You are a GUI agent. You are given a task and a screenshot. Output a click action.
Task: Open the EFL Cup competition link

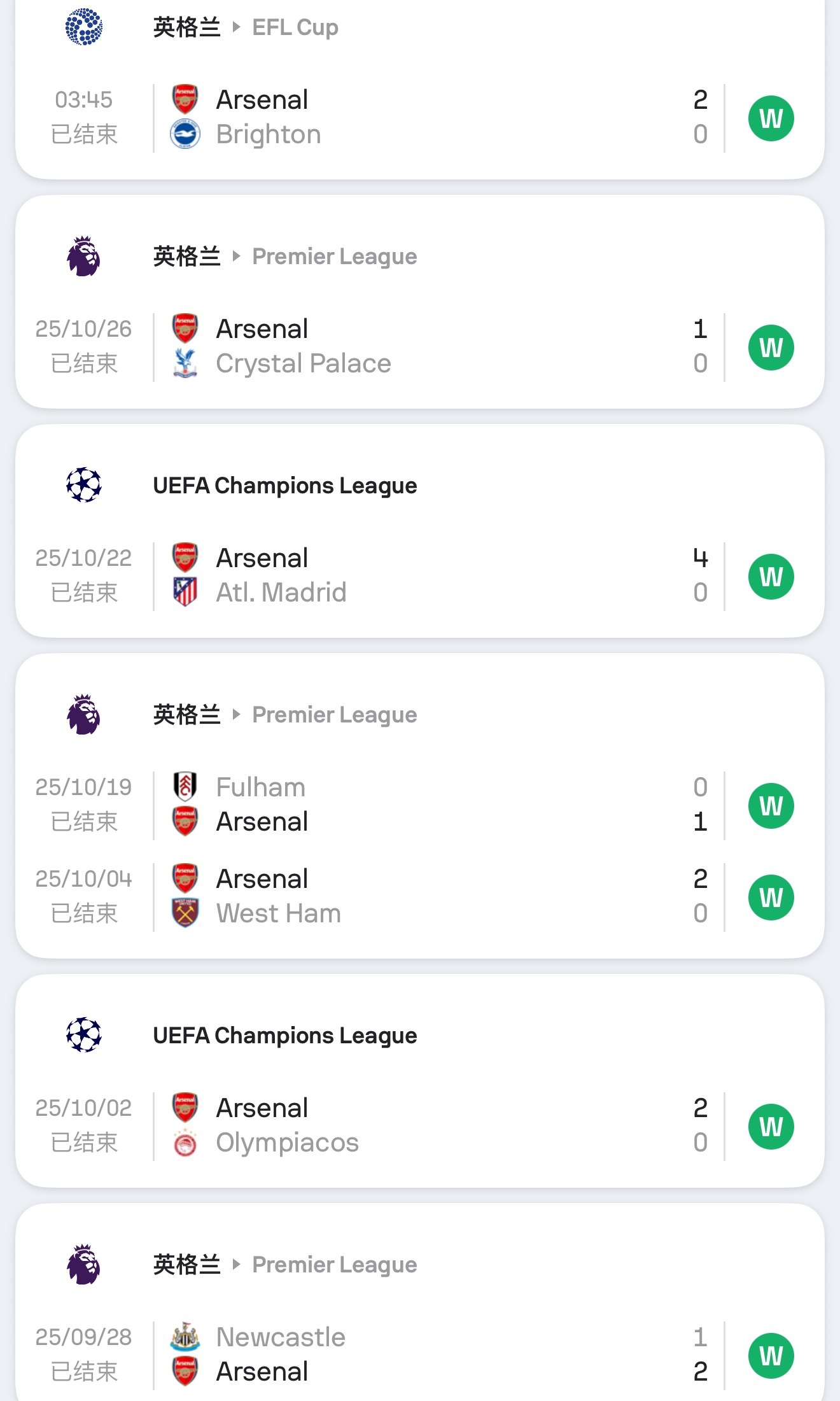click(295, 27)
